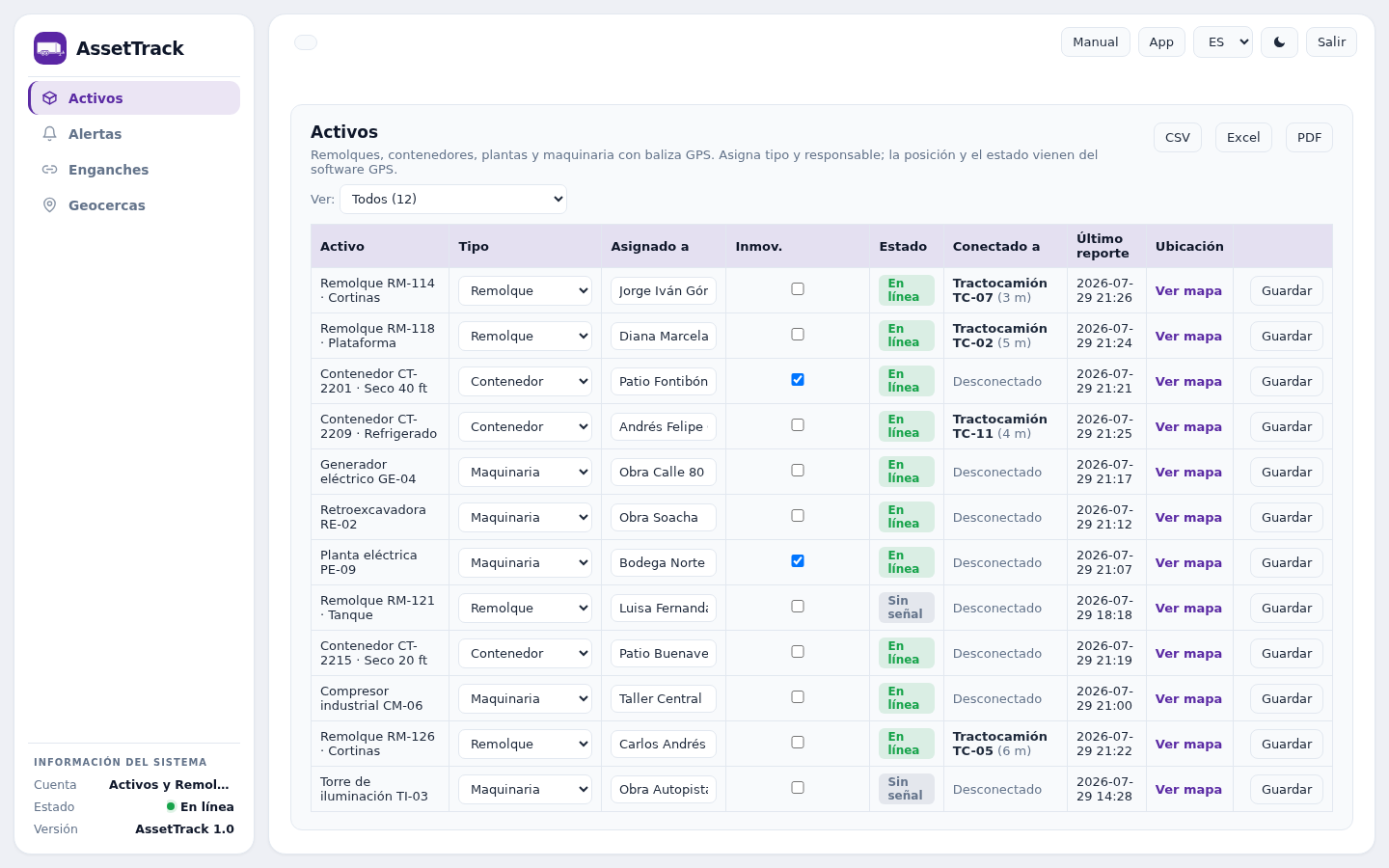Image resolution: width=1389 pixels, height=868 pixels.
Task: Open Tipo dropdown for Torre de iluminación TI-03
Action: click(525, 790)
